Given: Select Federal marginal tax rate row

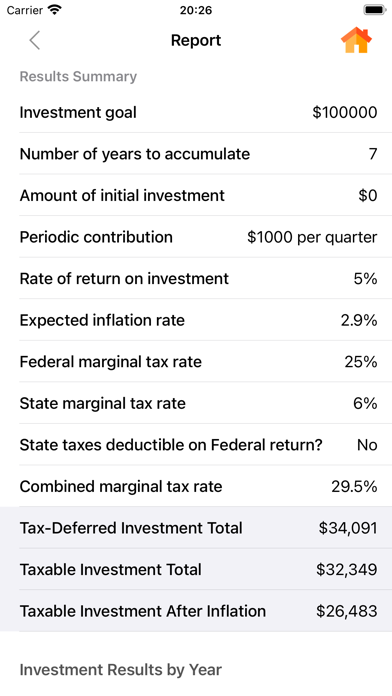Looking at the screenshot, I should pos(196,362).
